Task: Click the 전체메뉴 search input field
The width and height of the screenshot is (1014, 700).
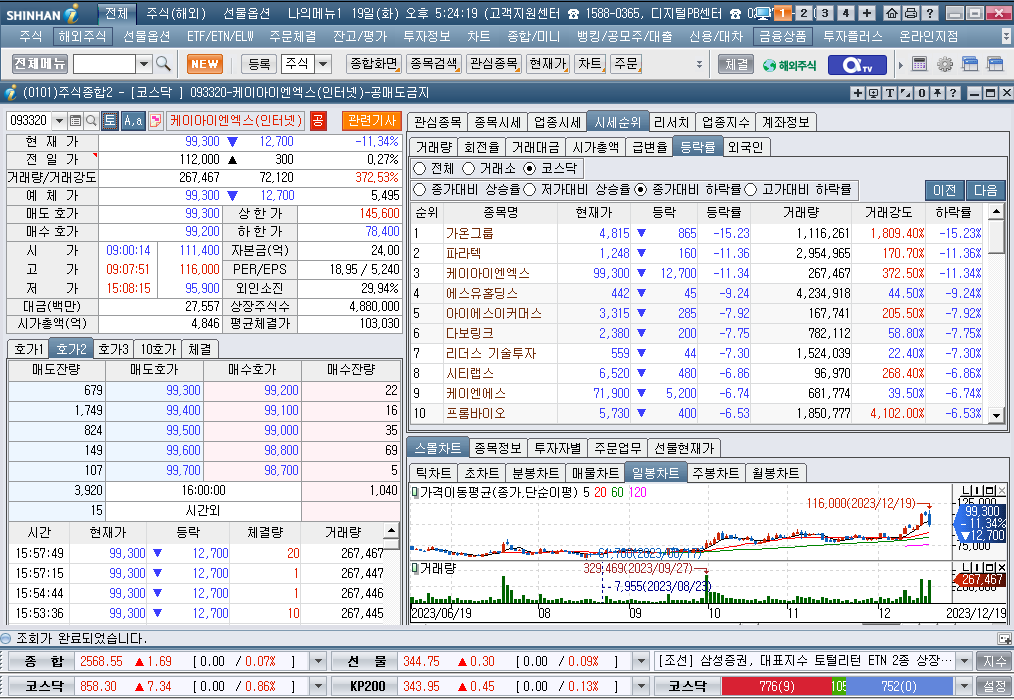Action: coord(104,63)
